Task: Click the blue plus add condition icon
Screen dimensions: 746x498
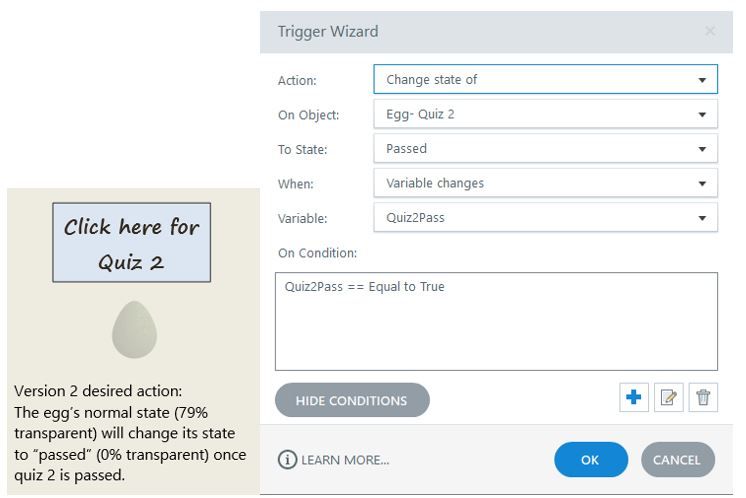Action: coord(633,398)
